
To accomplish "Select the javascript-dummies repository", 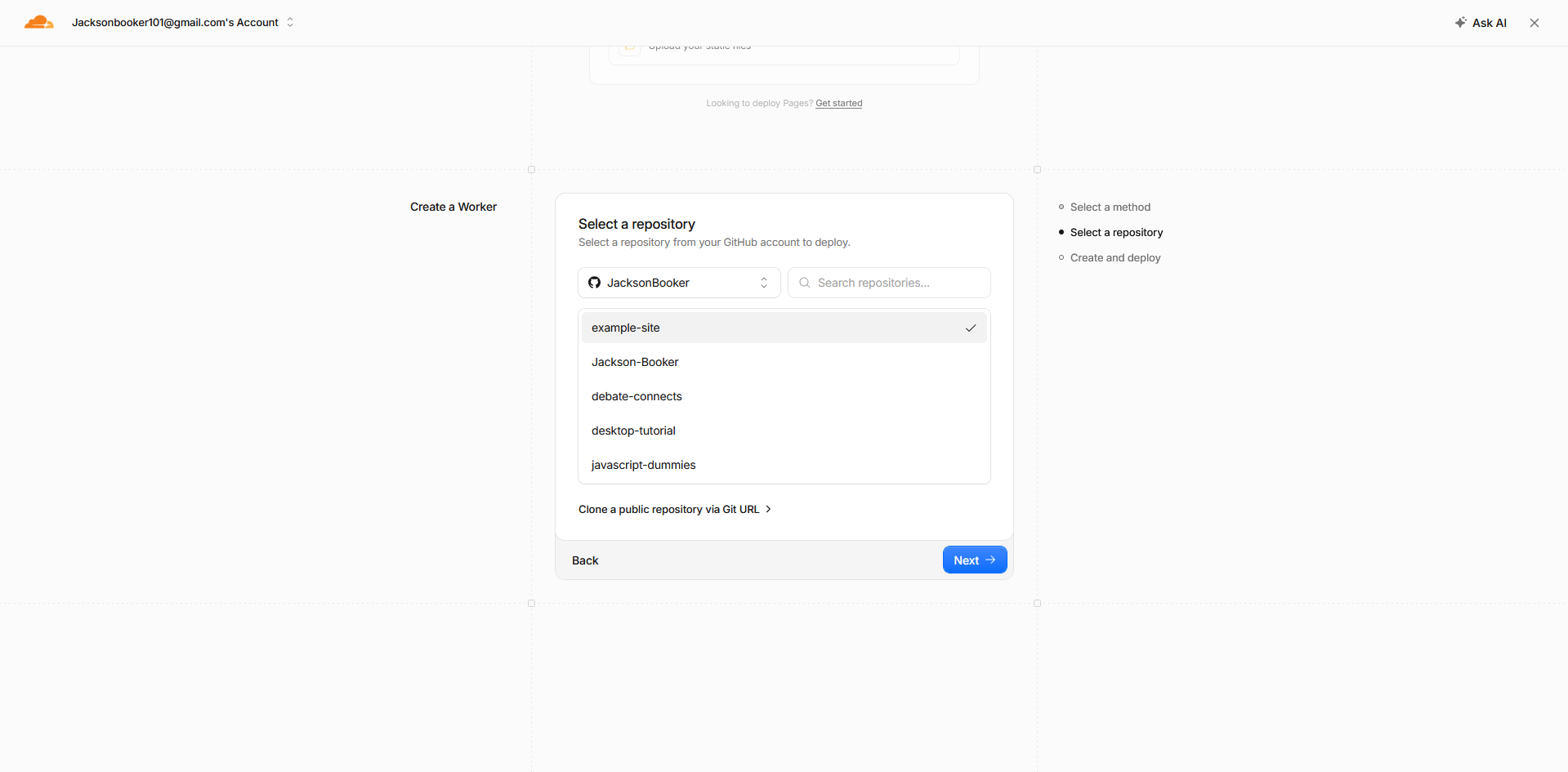I will coord(784,465).
